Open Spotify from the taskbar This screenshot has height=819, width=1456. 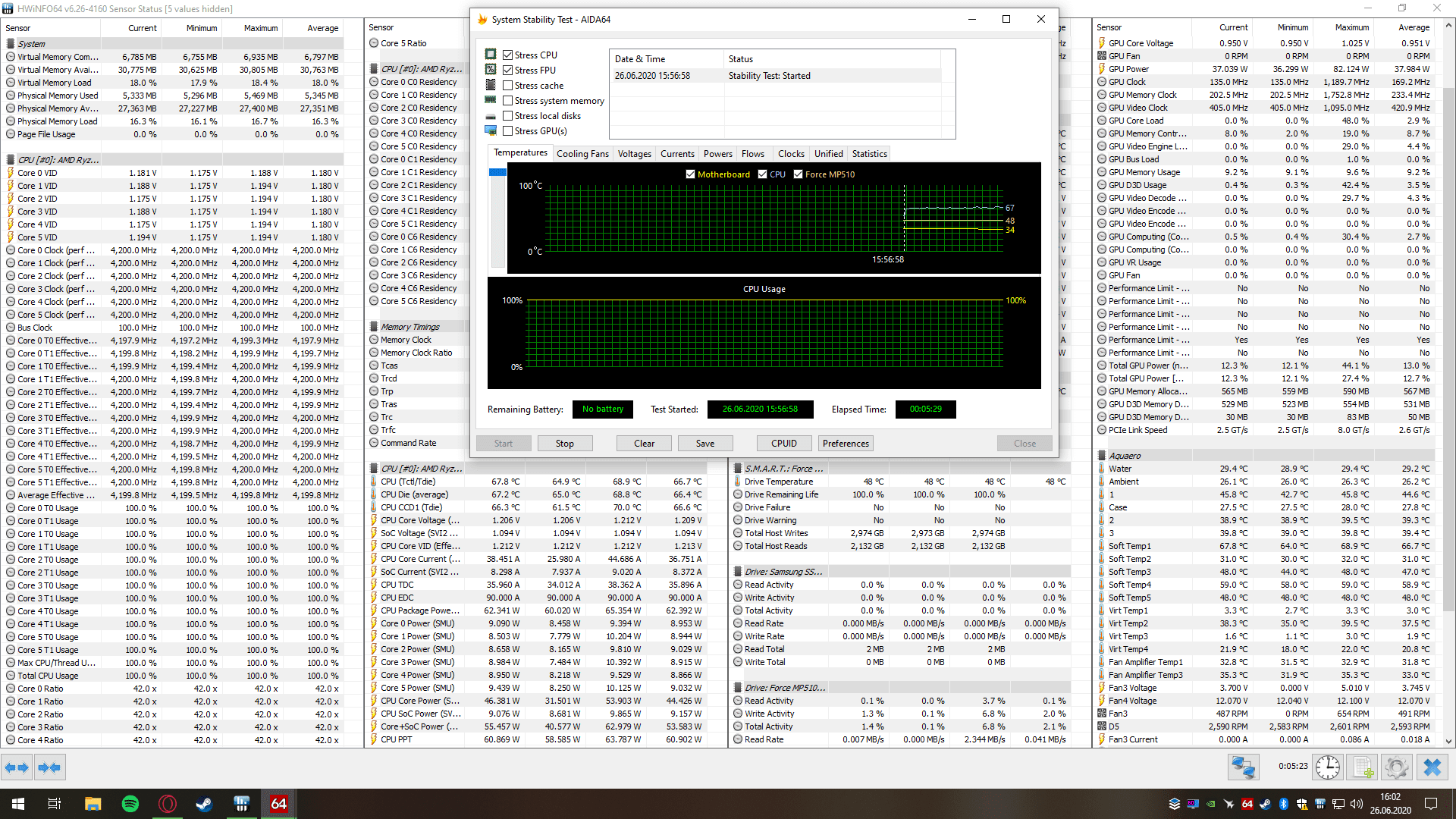pyautogui.click(x=130, y=804)
